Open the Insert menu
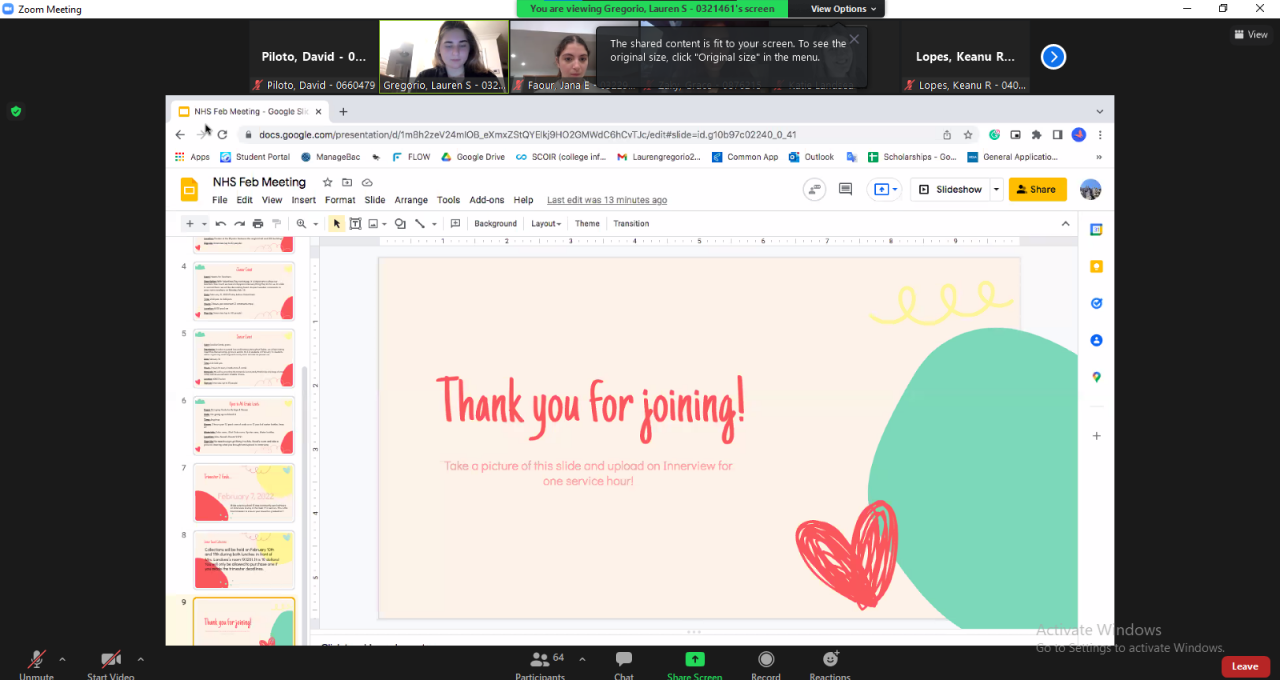Image resolution: width=1280 pixels, height=680 pixels. tap(303, 200)
